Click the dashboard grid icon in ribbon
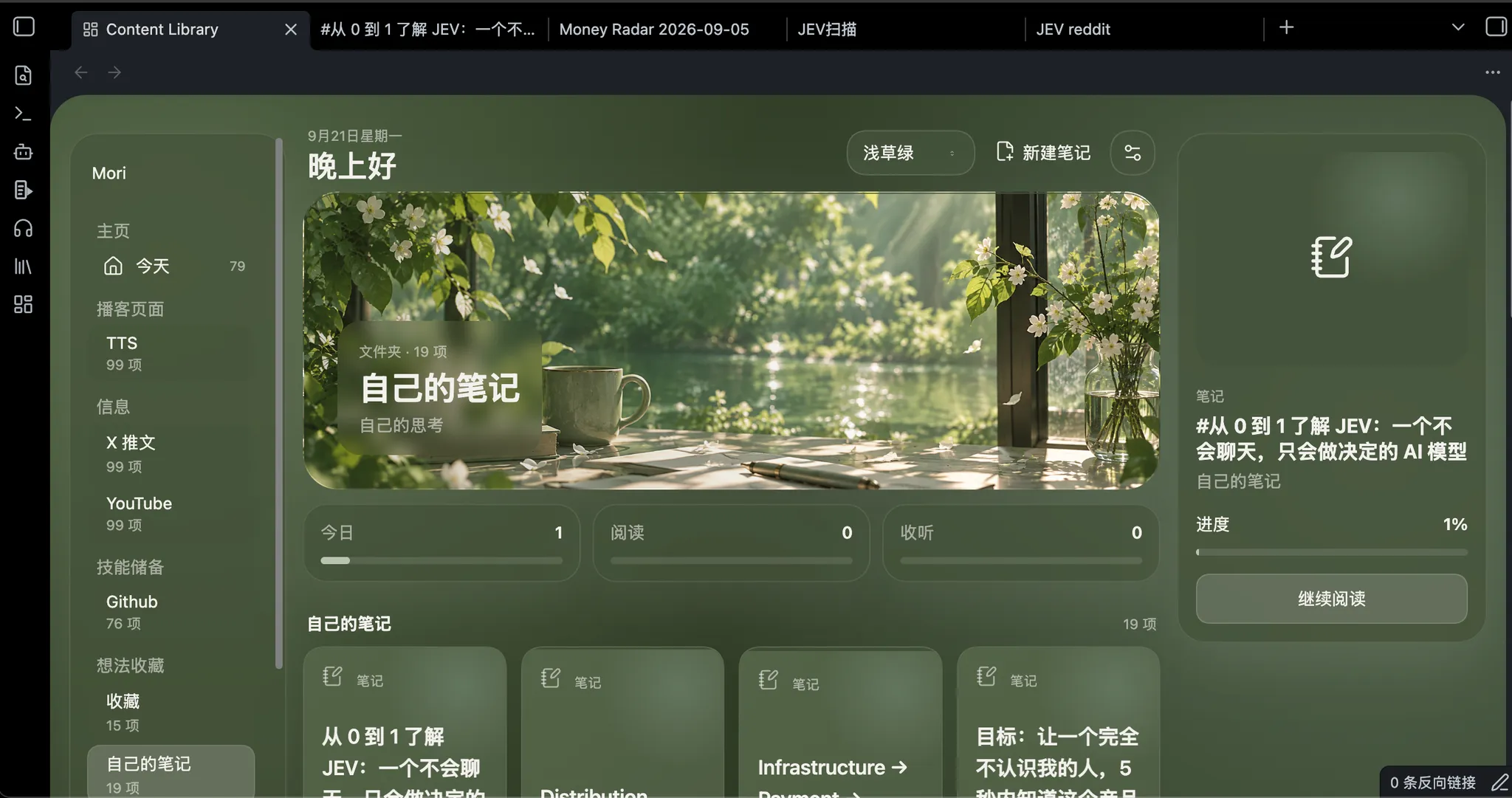 pyautogui.click(x=24, y=304)
